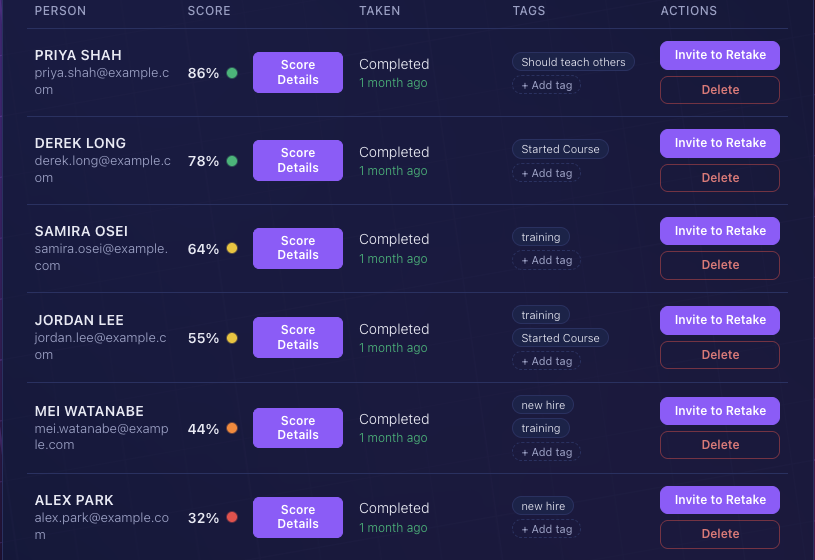Invite Mei Watanabe to retake
This screenshot has height=560, width=815.
coord(720,411)
